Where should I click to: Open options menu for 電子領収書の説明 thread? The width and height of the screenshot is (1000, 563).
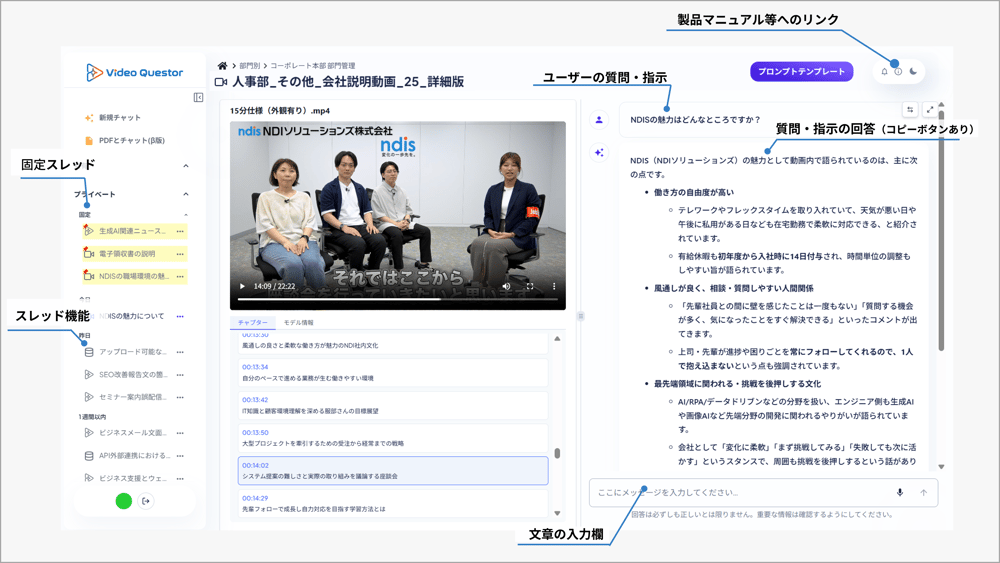coord(180,254)
